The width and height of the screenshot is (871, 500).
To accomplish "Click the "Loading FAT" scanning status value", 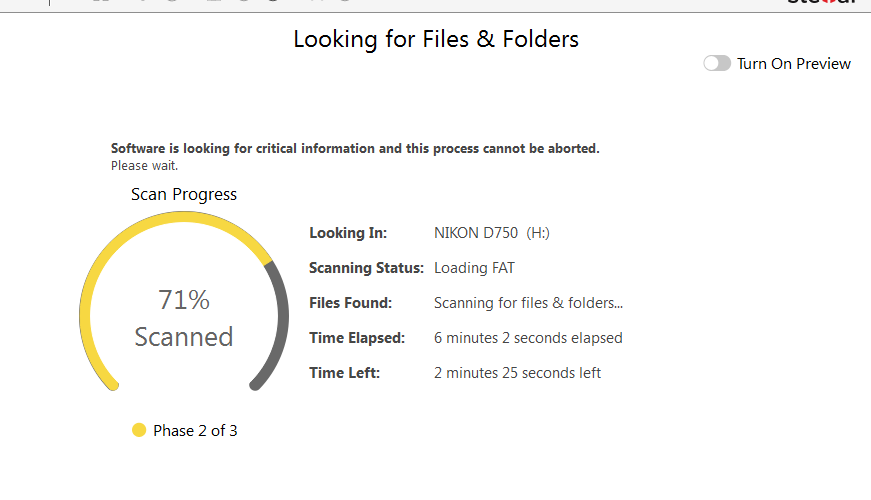I will (x=474, y=268).
